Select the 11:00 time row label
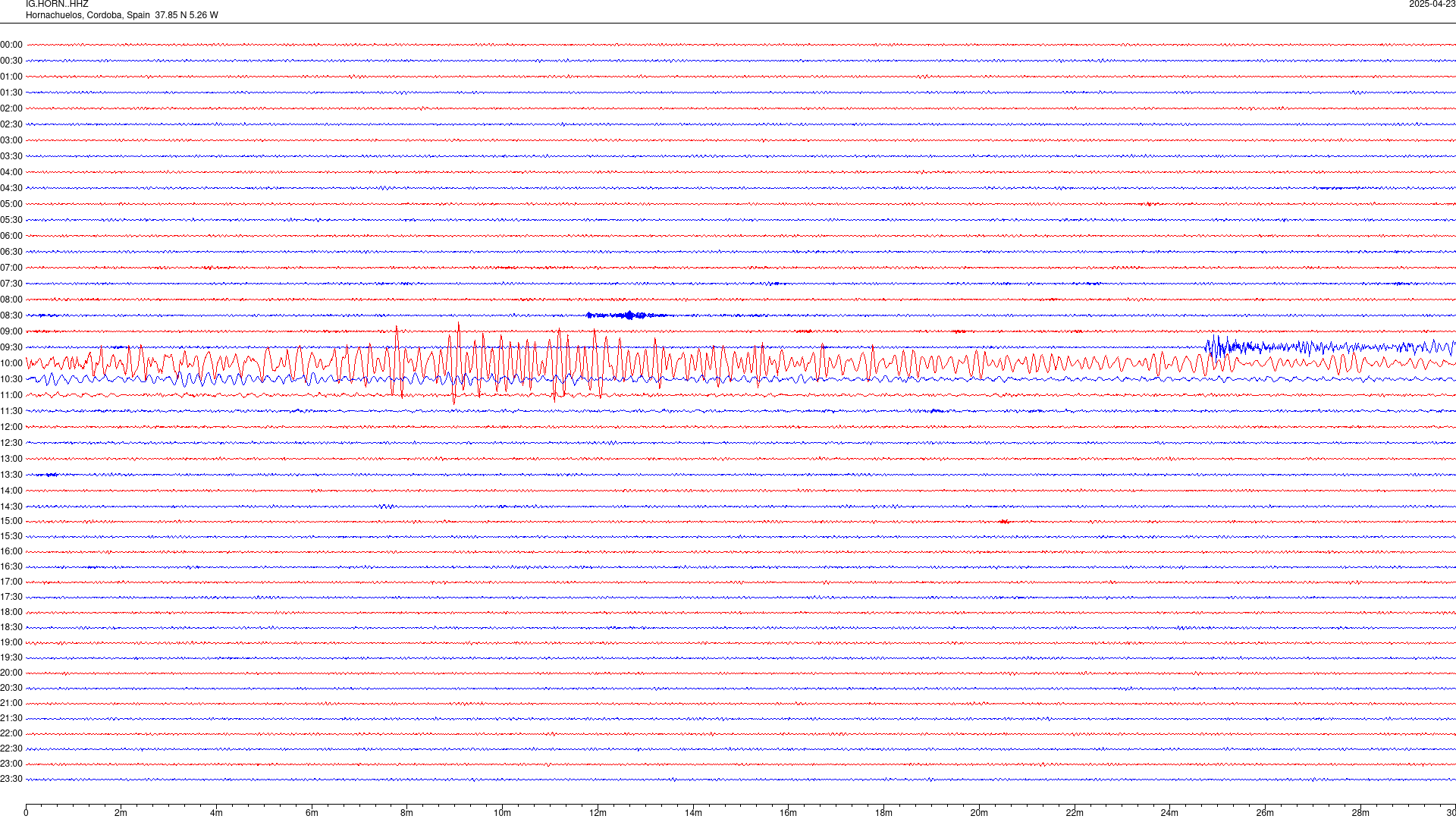This screenshot has height=819, width=1456. coord(11,395)
